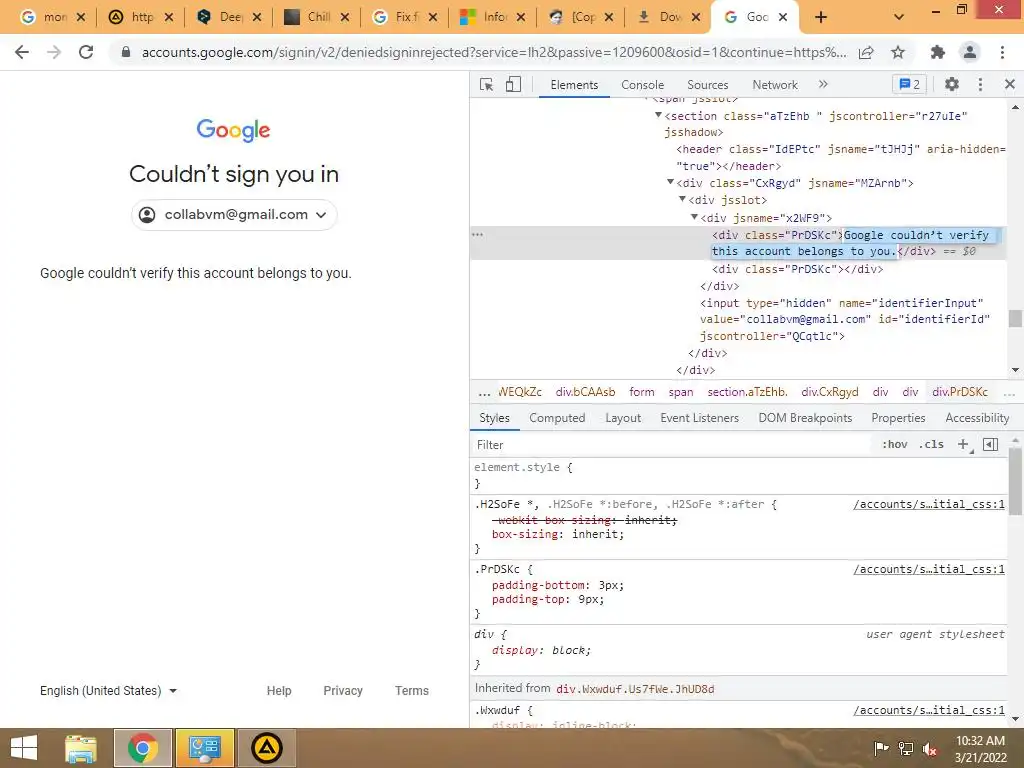The width and height of the screenshot is (1024, 768).
Task: Reload the current page
Action: [86, 52]
